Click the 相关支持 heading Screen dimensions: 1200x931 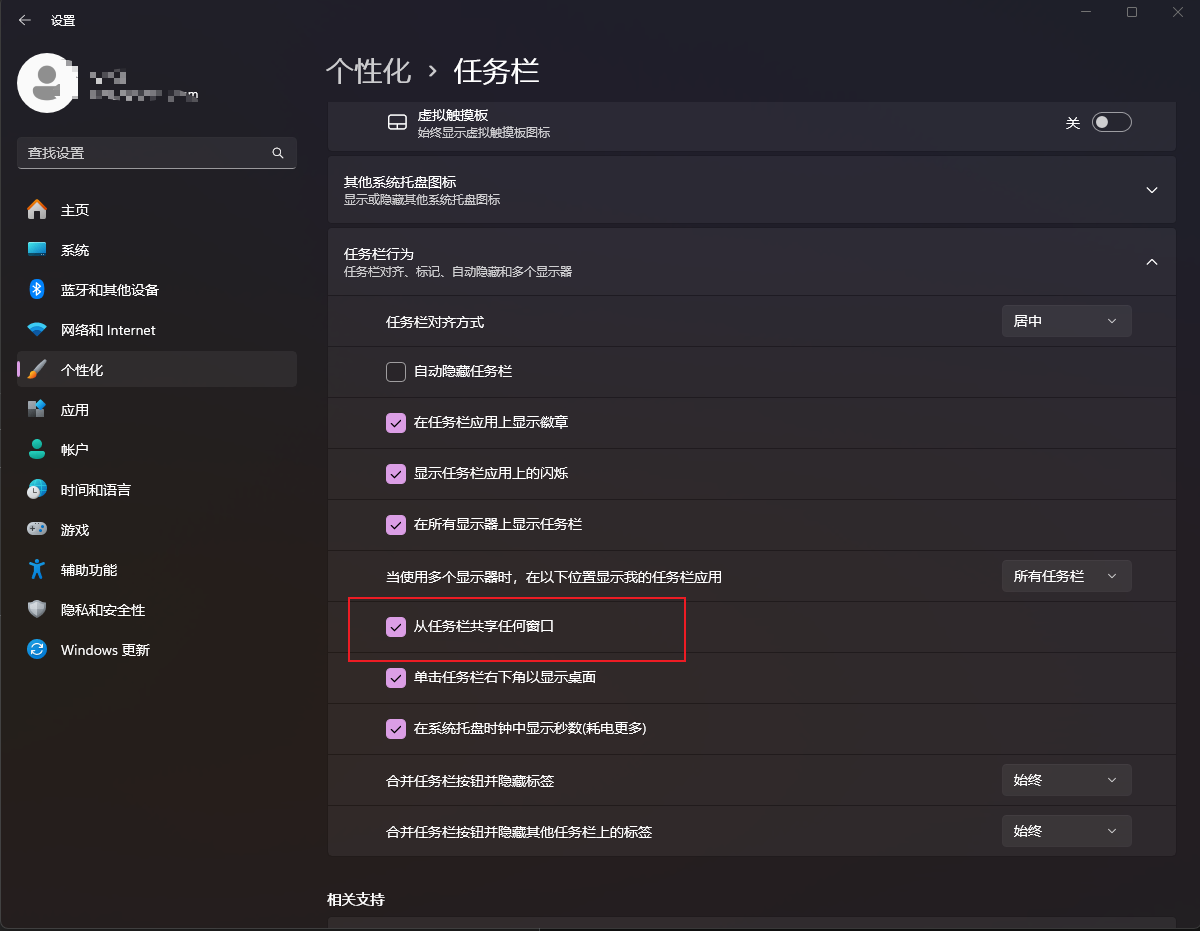355,899
